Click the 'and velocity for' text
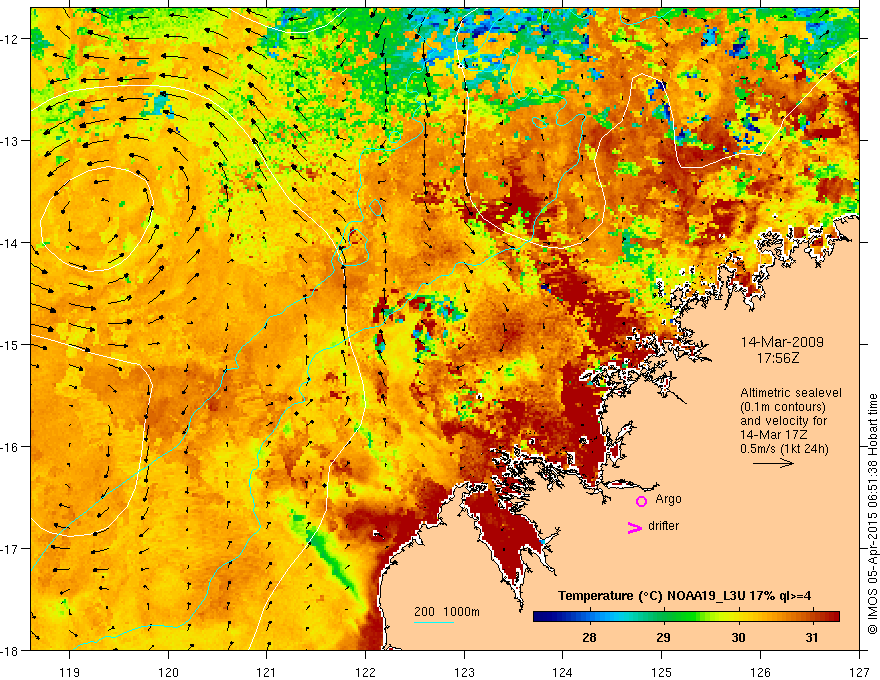The image size is (880, 680). coord(783,421)
